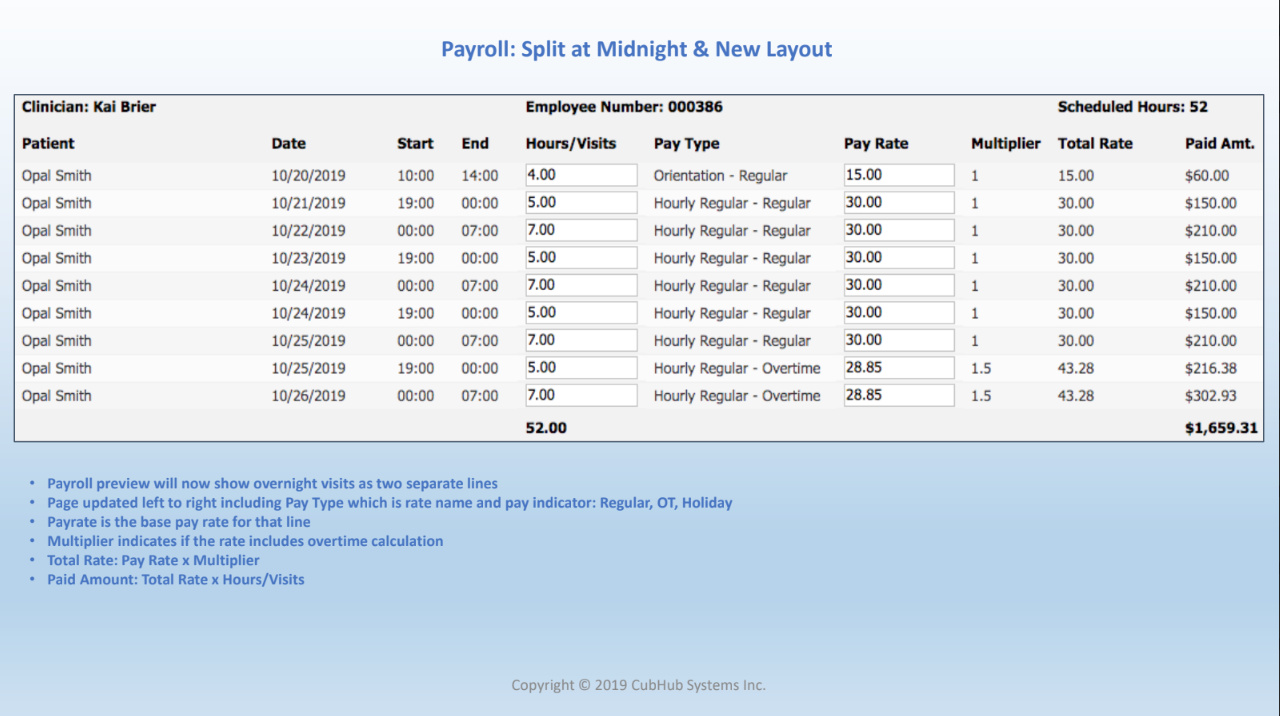The image size is (1280, 716).
Task: Click Employee Number: 000386 text
Action: click(x=624, y=107)
